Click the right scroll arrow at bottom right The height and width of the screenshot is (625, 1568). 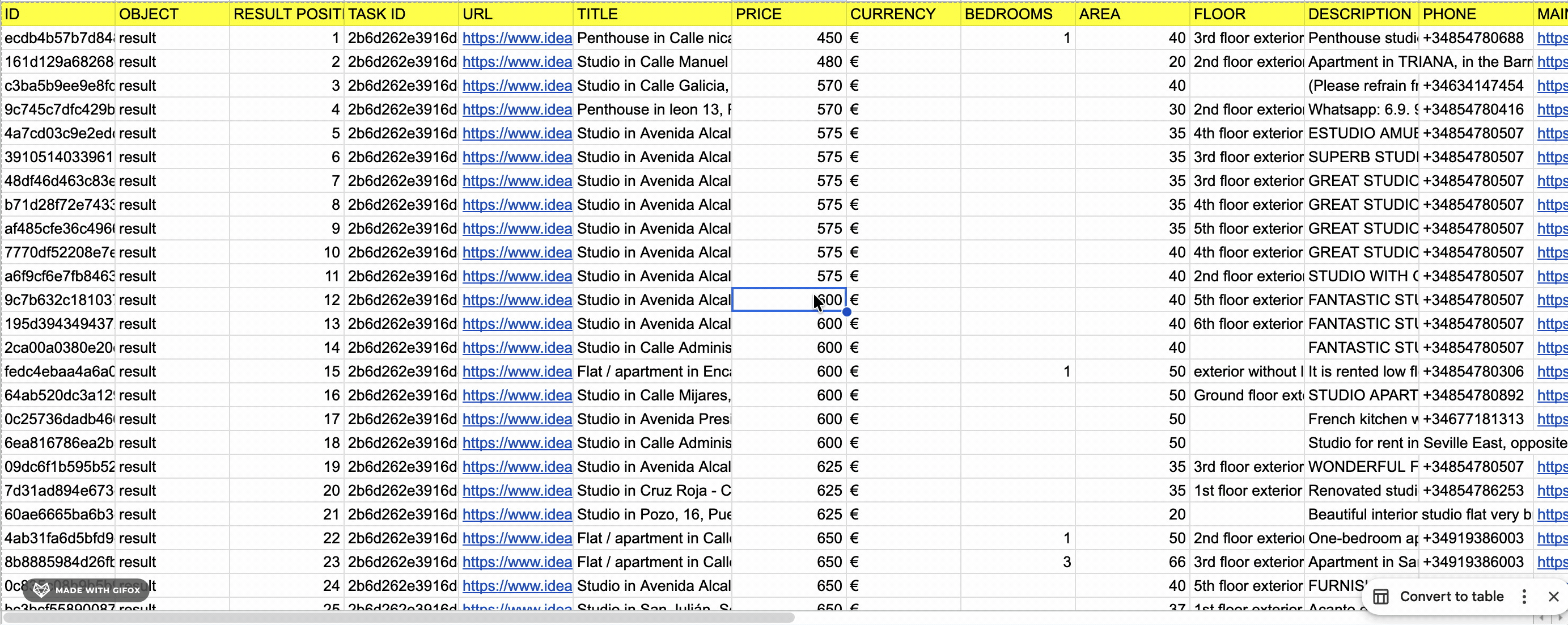coord(1558,619)
